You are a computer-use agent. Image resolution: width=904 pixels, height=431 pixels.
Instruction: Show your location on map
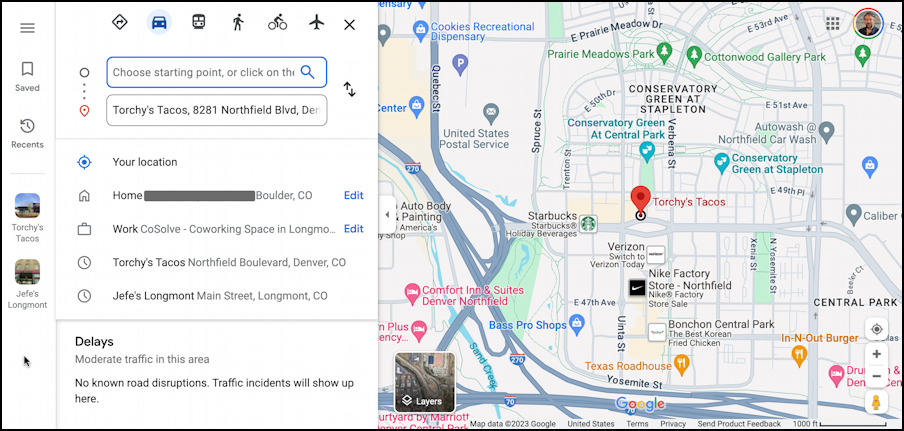click(876, 329)
